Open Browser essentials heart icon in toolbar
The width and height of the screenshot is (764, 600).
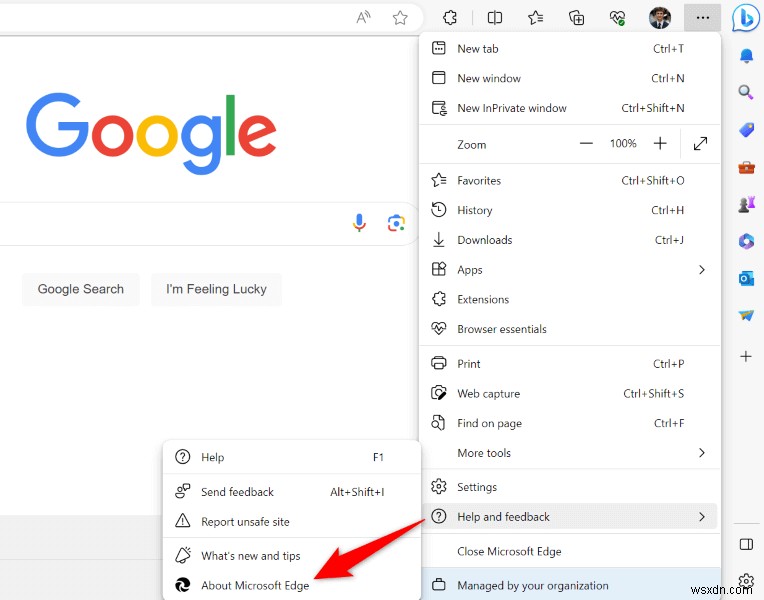click(617, 18)
